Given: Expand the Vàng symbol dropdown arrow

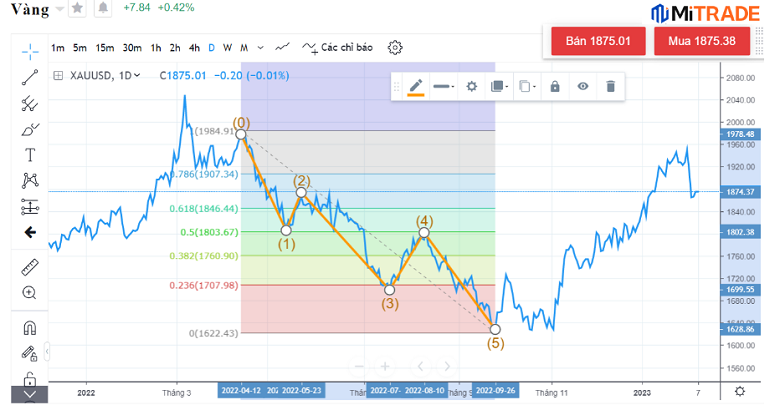Looking at the screenshot, I should tap(62, 8).
